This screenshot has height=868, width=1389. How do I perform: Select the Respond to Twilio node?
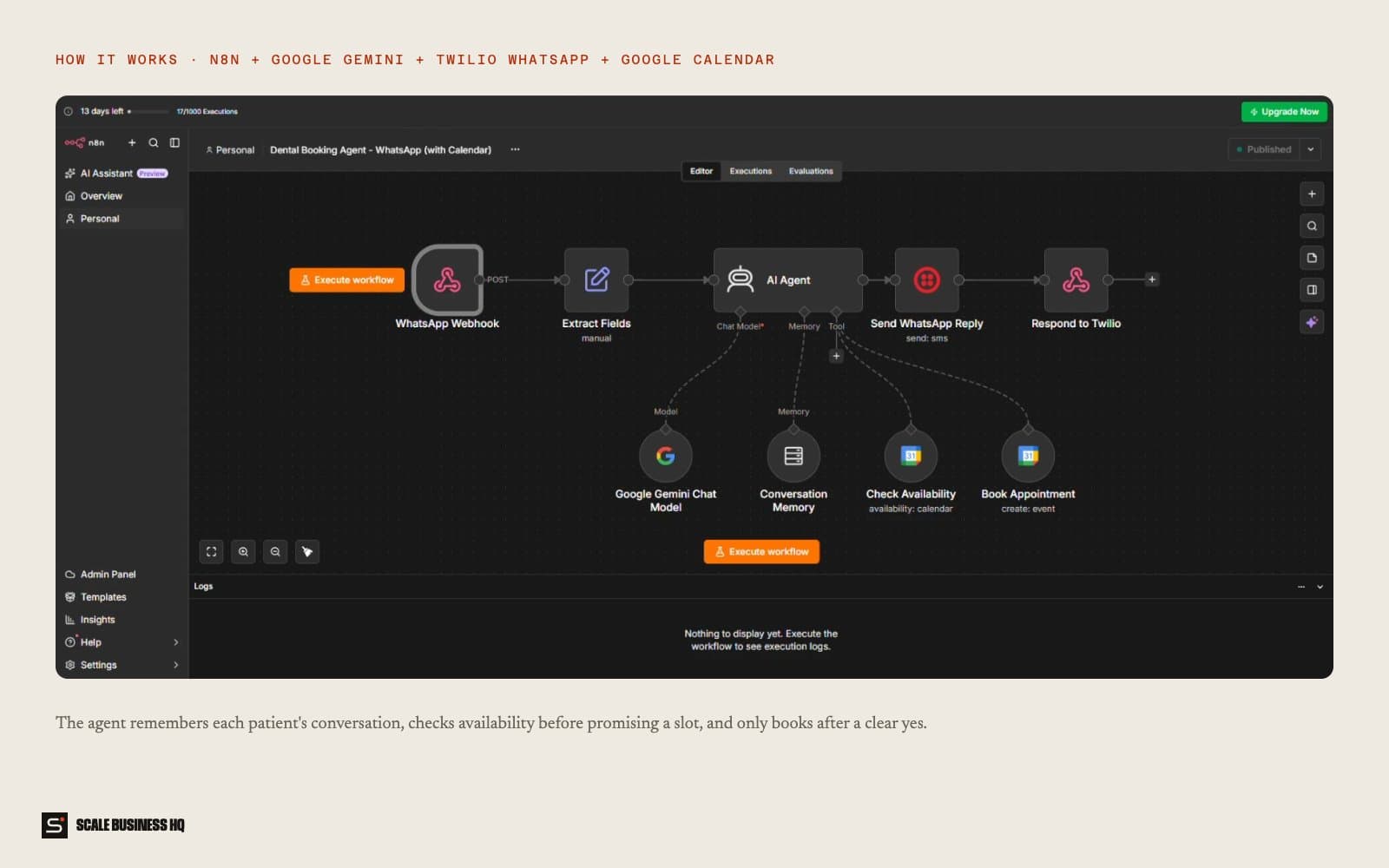tap(1076, 279)
